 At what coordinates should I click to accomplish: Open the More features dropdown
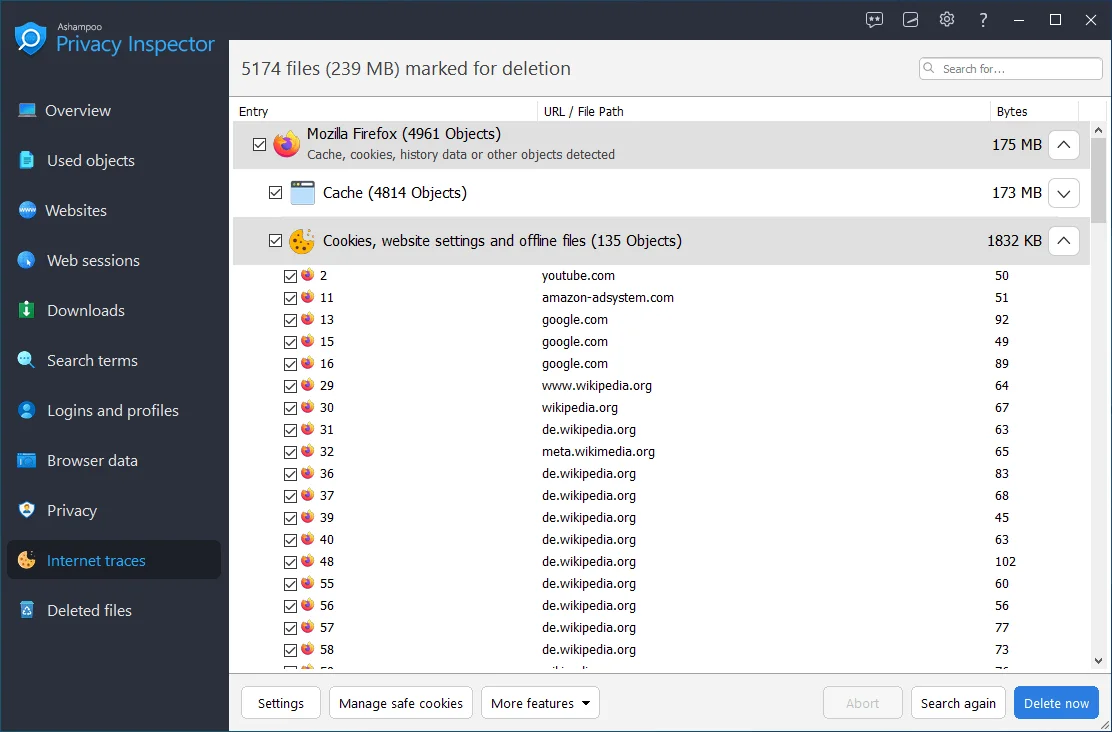(540, 702)
